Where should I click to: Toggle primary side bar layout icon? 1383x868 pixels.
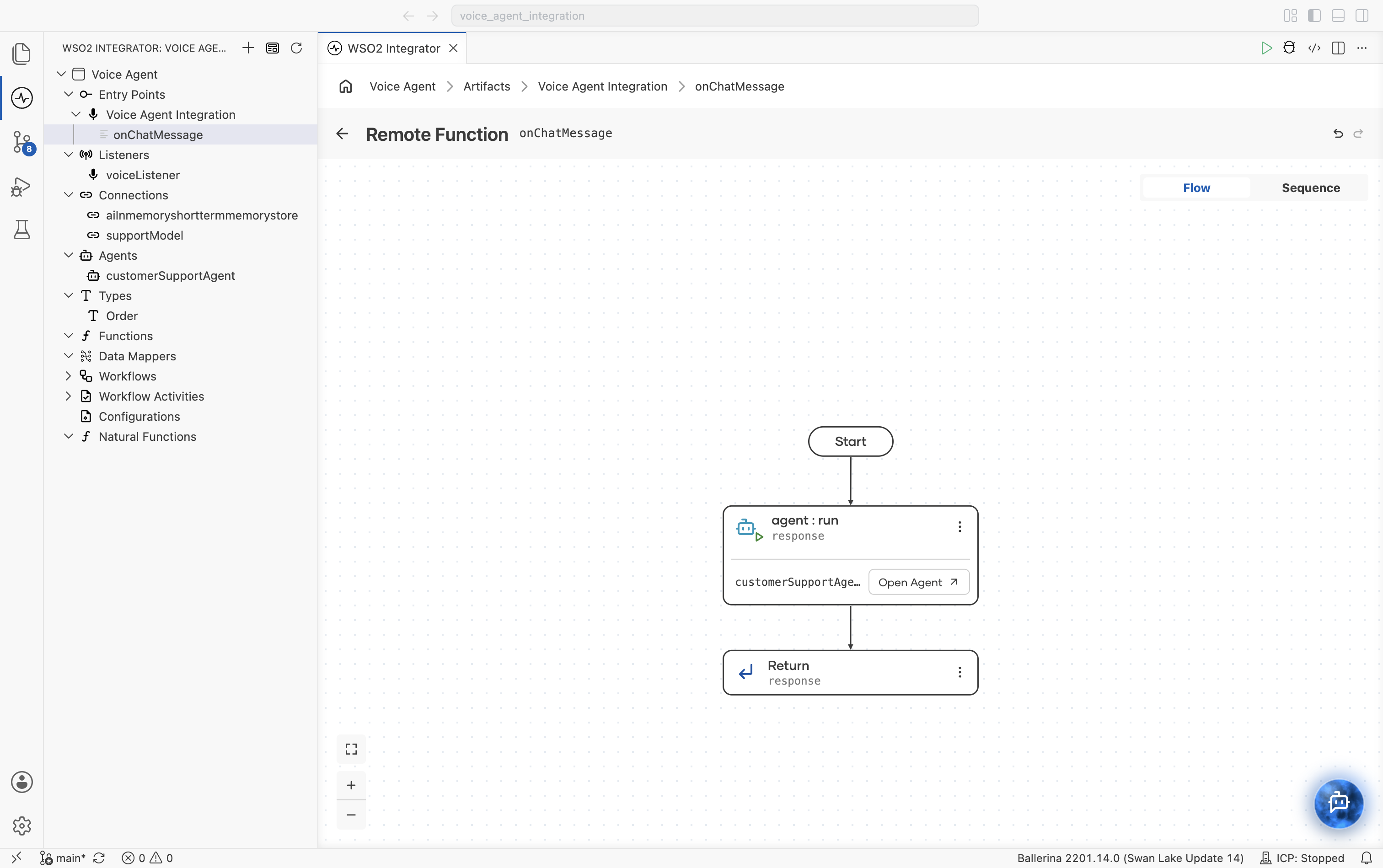(x=1314, y=16)
